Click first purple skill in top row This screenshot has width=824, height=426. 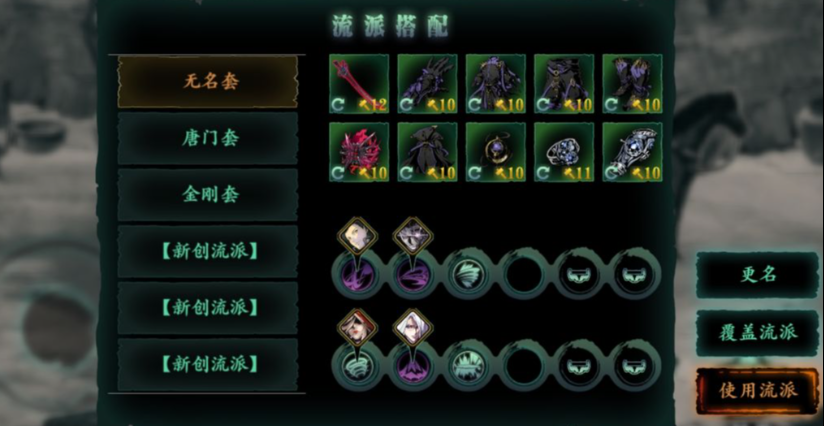point(357,274)
